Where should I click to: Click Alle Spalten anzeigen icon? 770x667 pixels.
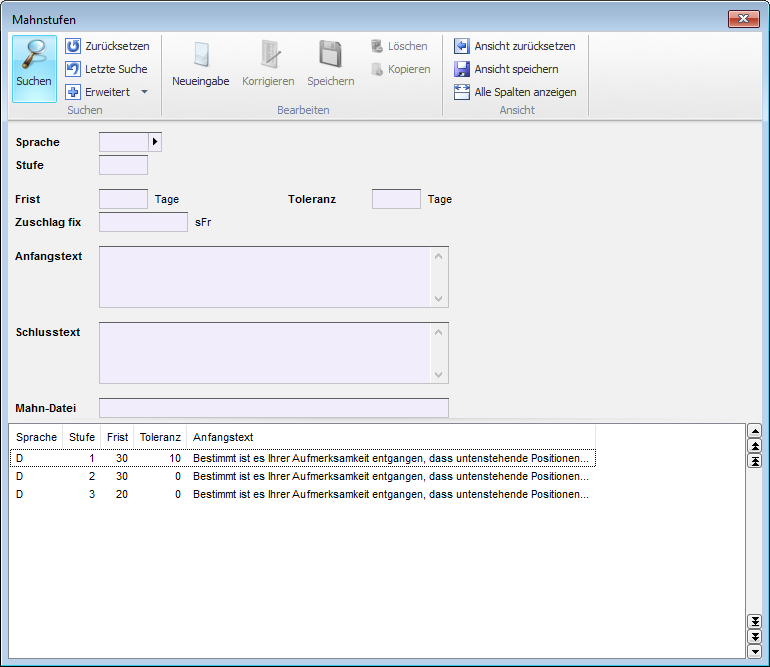462,92
